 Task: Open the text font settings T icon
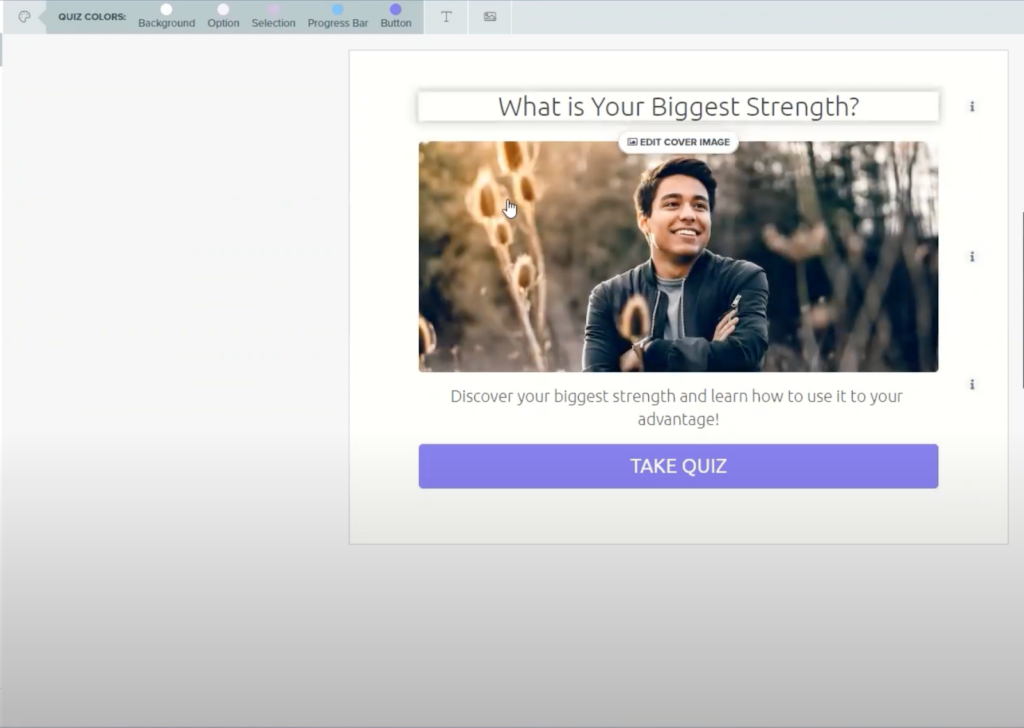[x=446, y=17]
